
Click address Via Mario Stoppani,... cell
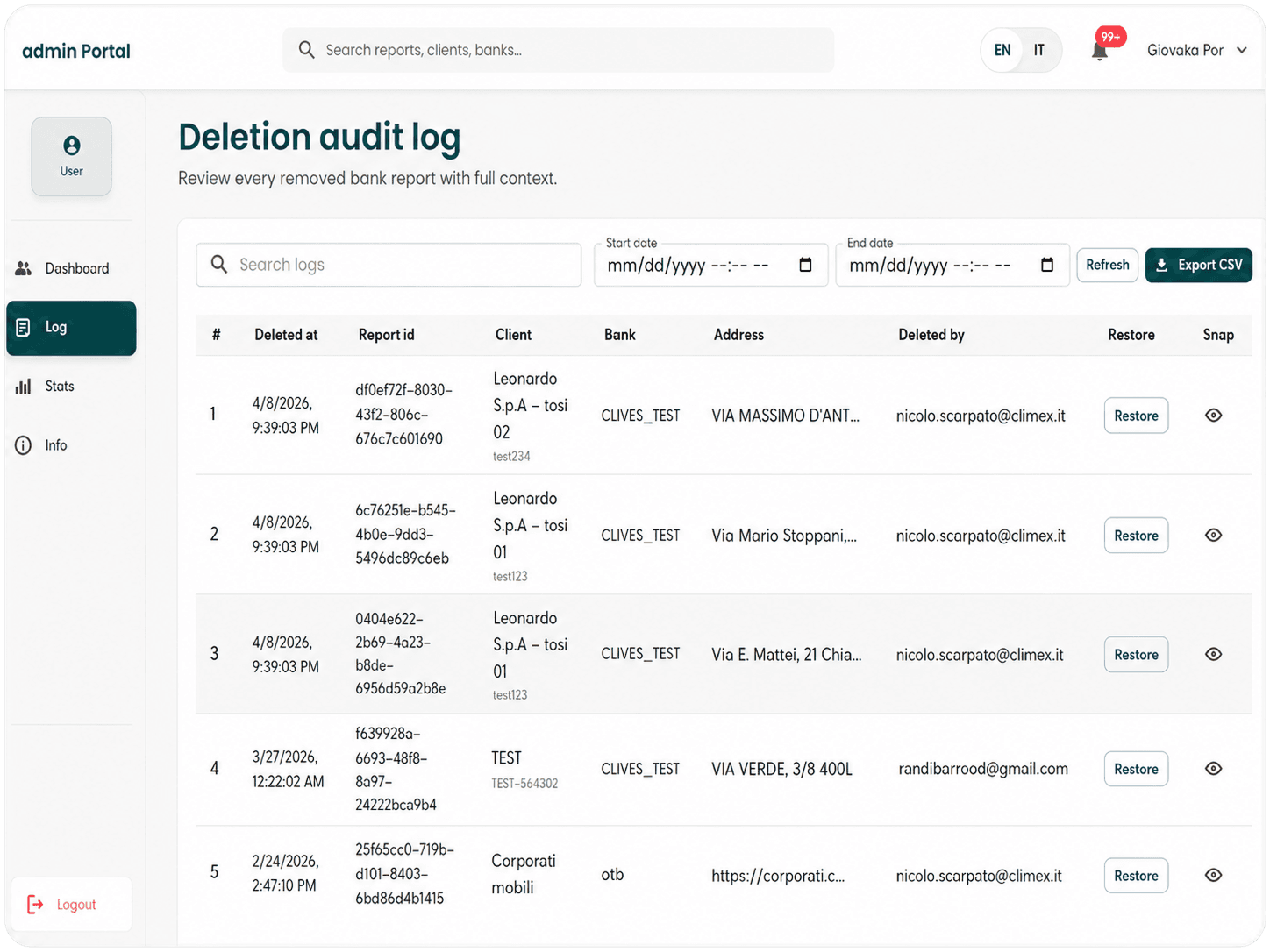point(784,536)
